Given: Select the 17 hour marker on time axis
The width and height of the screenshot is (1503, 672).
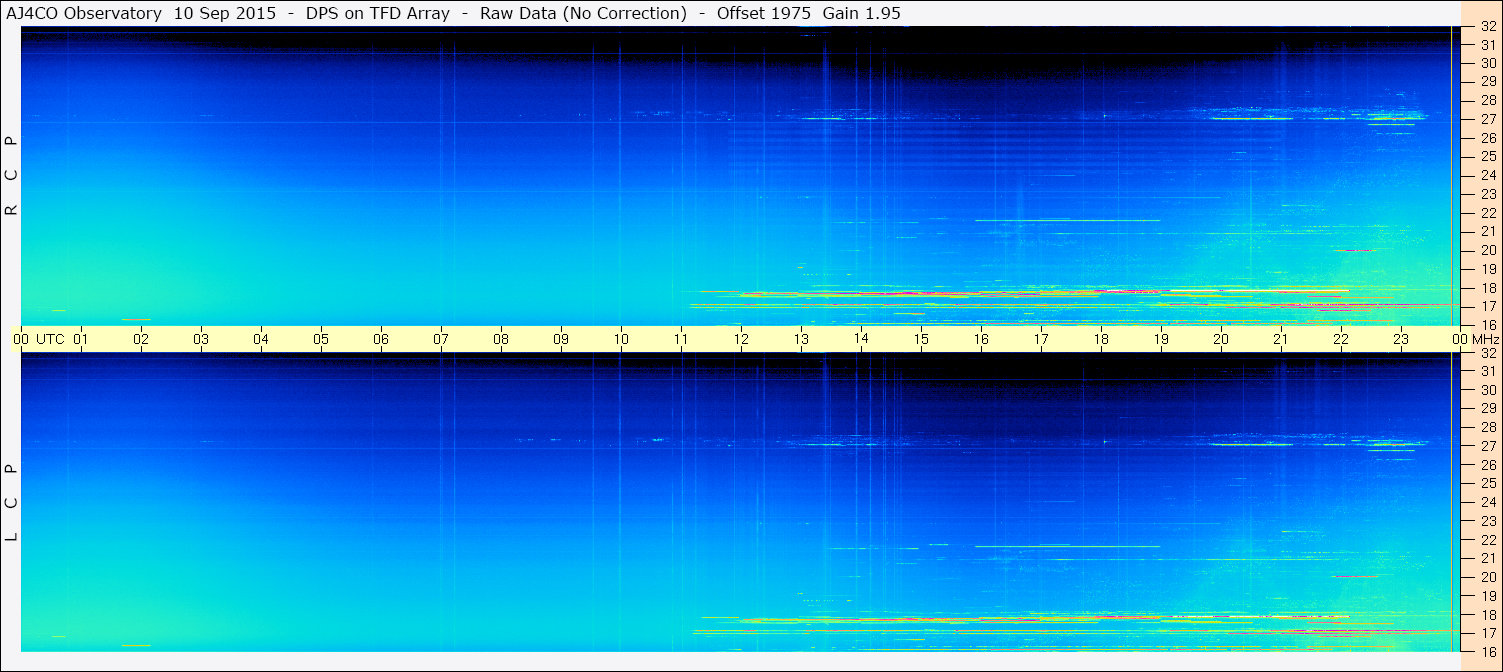Looking at the screenshot, I should pos(1041,339).
